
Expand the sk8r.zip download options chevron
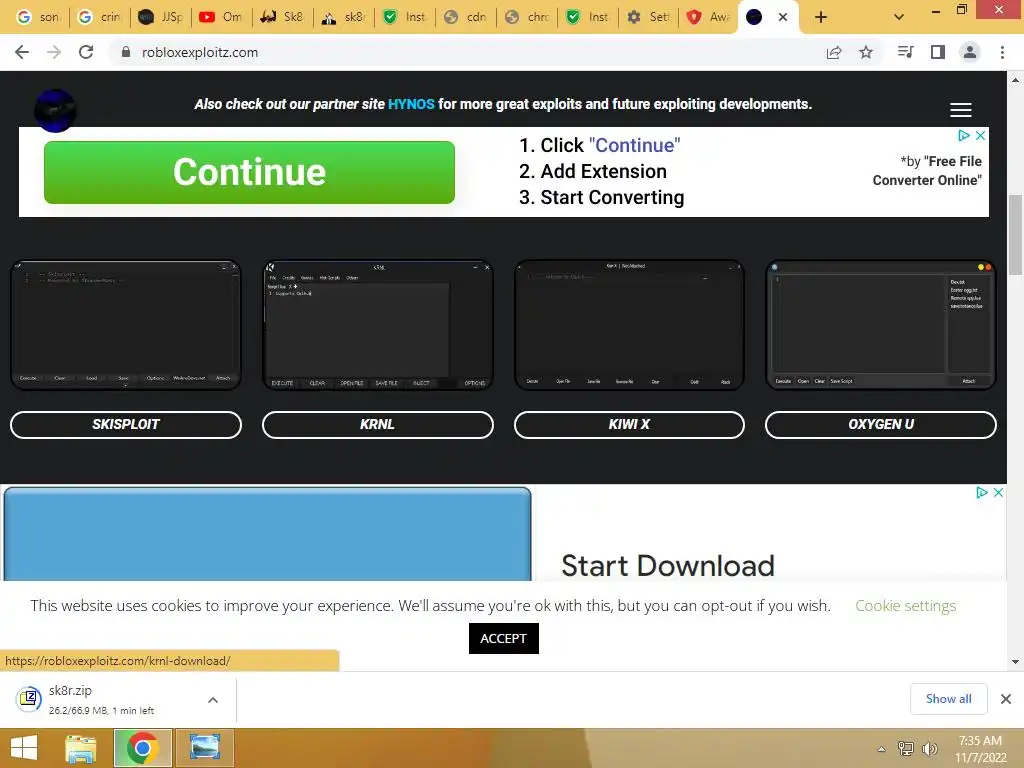click(213, 700)
